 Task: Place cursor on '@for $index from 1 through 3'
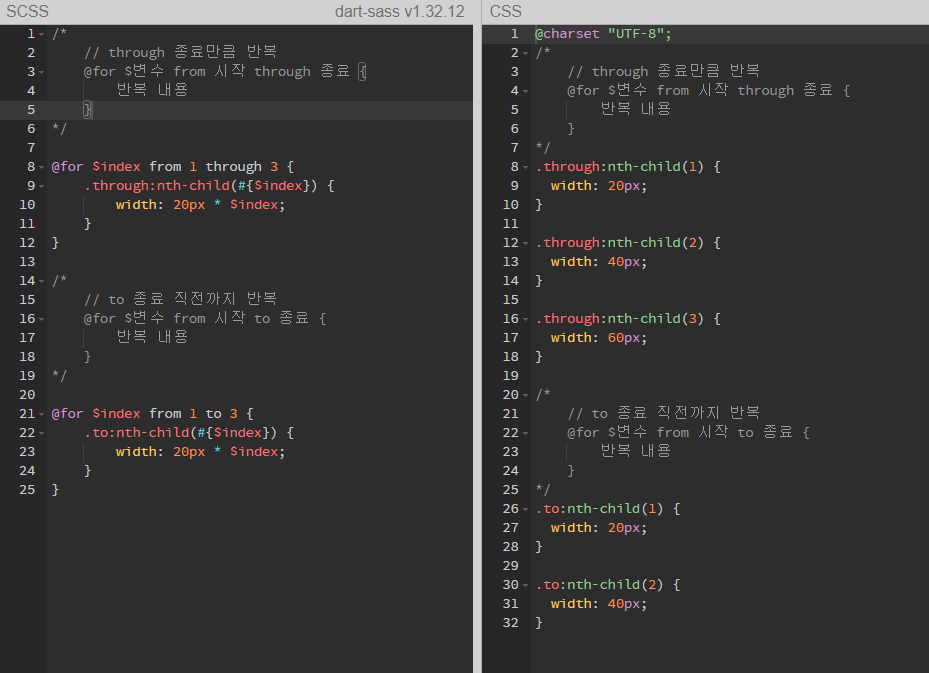pos(165,166)
